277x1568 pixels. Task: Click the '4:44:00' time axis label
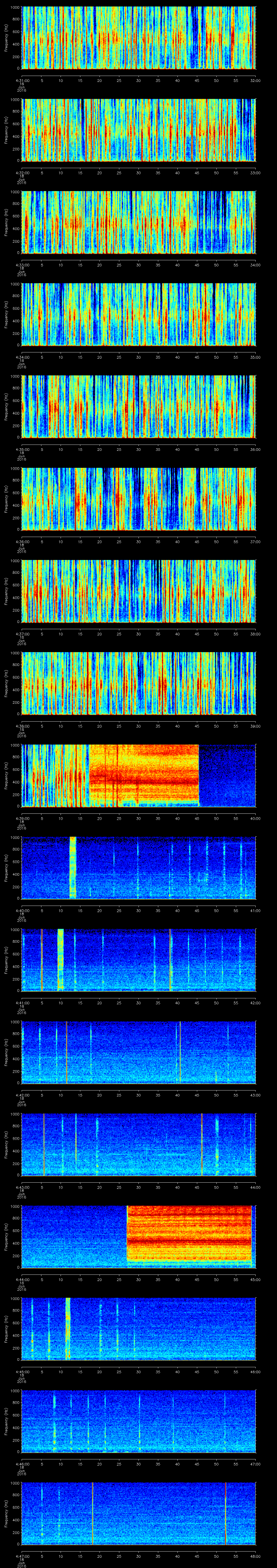coord(22,1279)
